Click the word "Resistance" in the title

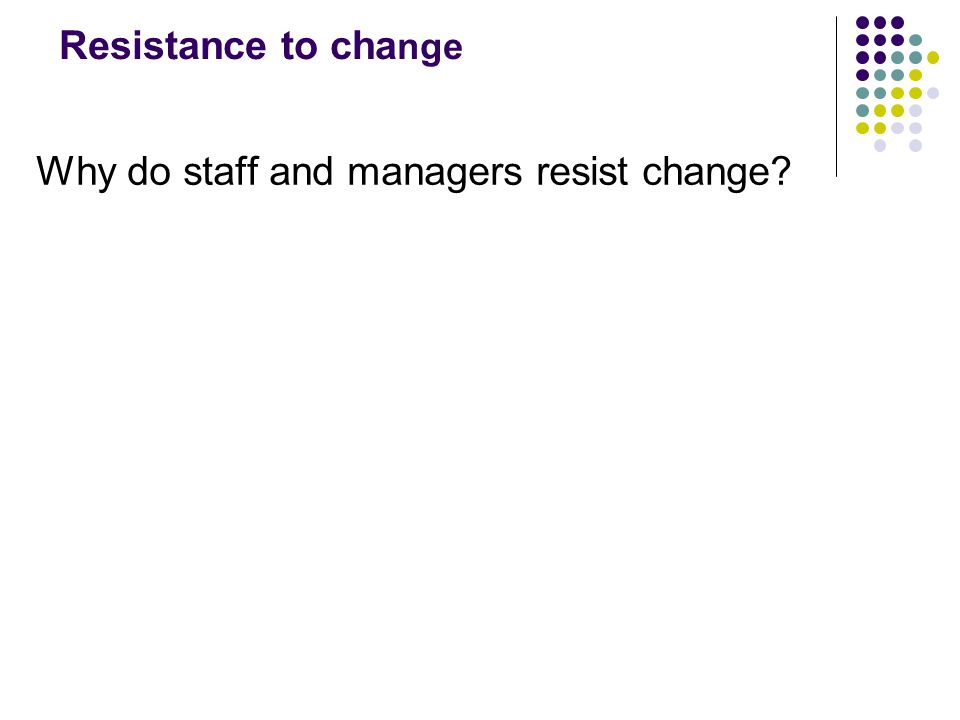pyautogui.click(x=163, y=46)
